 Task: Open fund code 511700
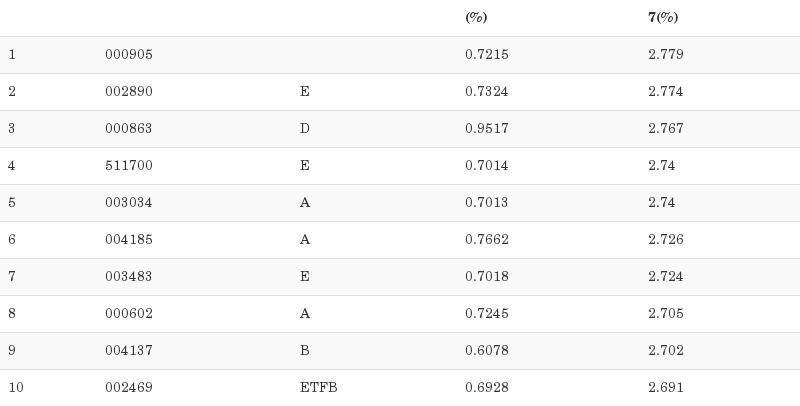point(128,166)
